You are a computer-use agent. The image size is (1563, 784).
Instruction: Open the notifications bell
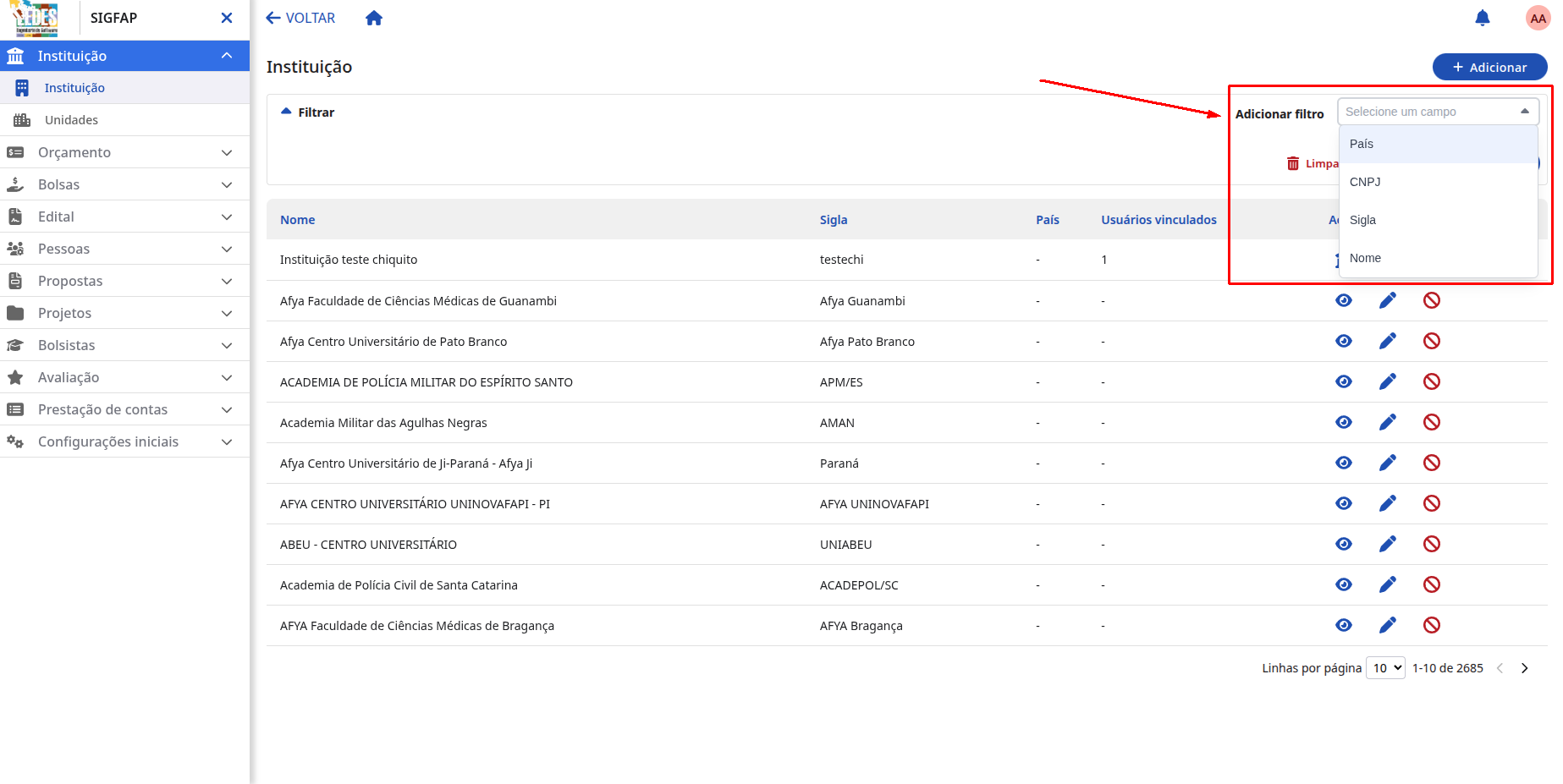click(x=1482, y=18)
